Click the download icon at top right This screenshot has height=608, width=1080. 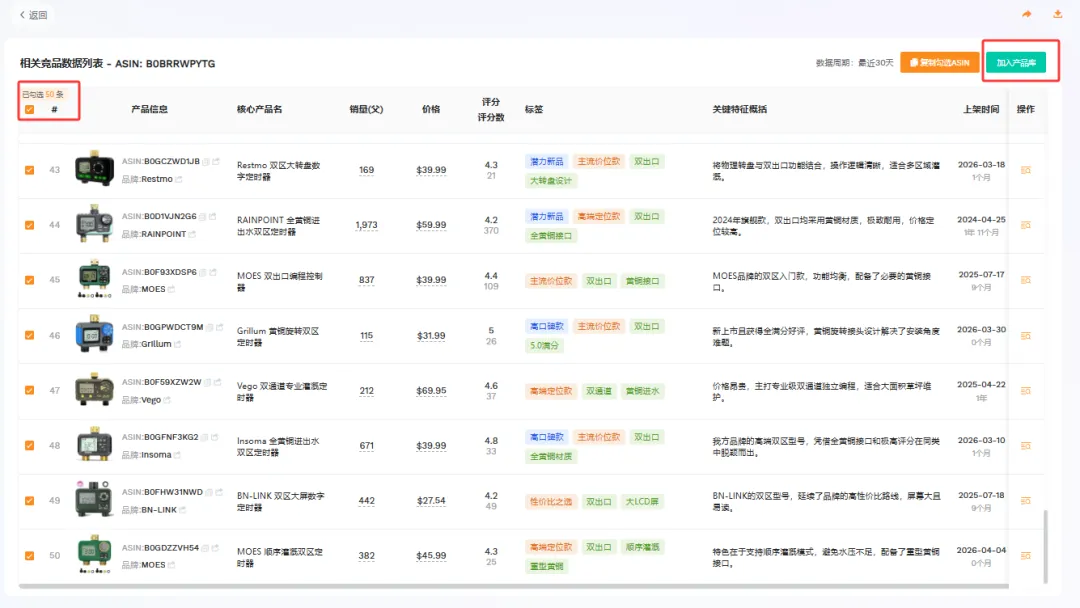pyautogui.click(x=1058, y=14)
